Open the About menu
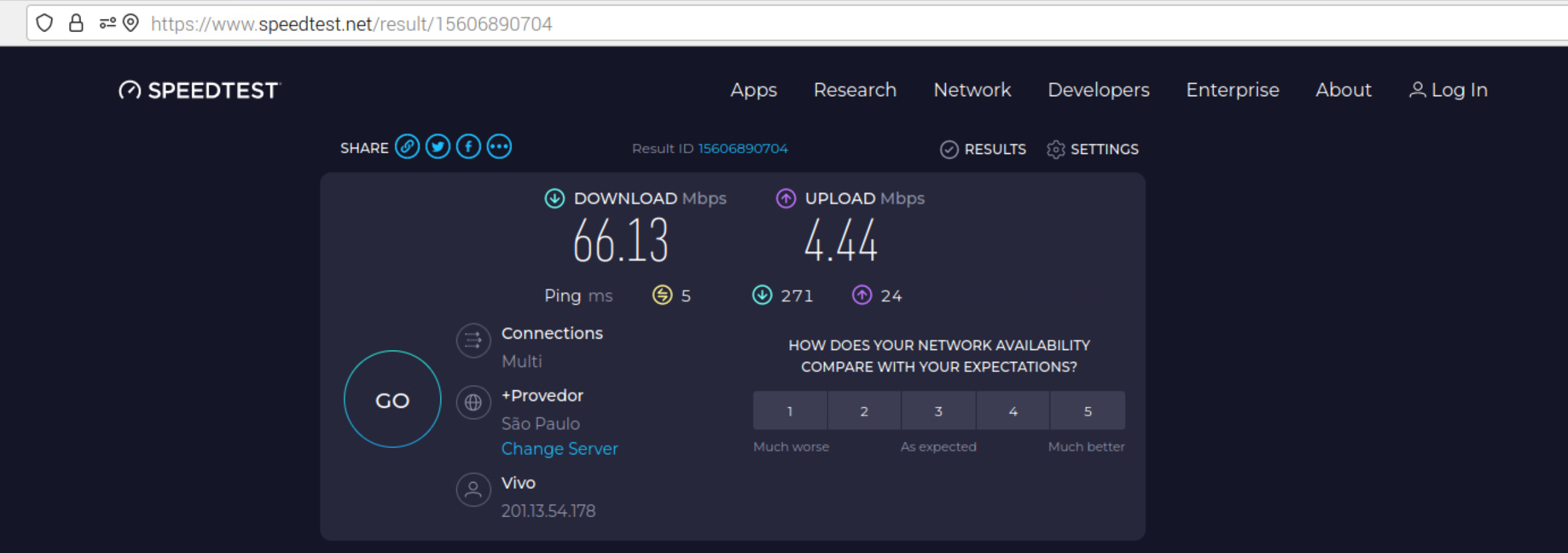 (x=1344, y=90)
